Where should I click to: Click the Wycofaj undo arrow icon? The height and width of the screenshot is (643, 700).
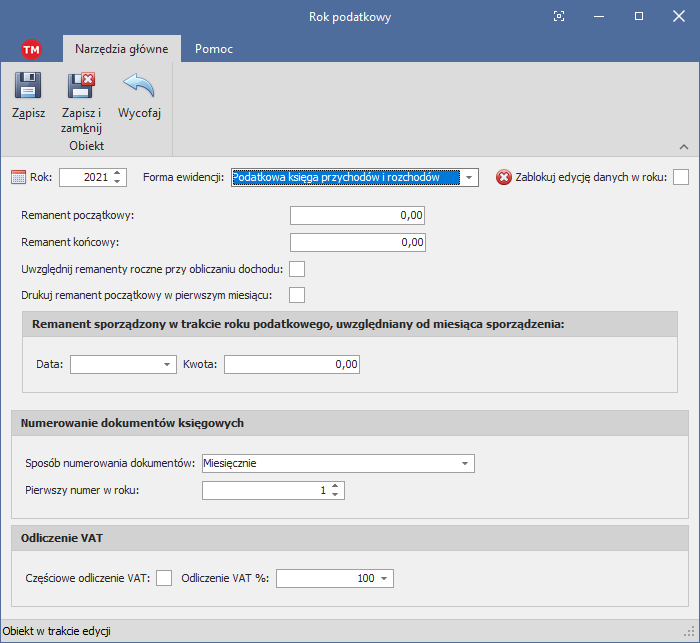[139, 86]
